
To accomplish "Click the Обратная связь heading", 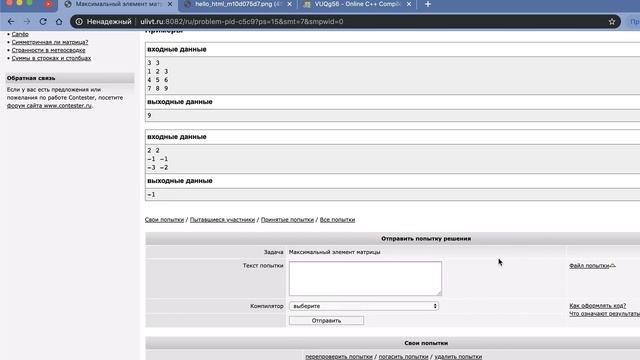I will click(31, 78).
